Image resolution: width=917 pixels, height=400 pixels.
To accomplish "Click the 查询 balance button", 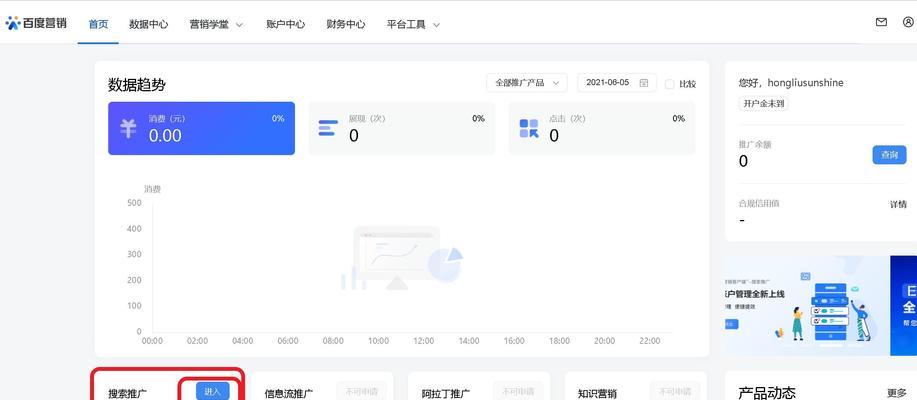I will [890, 155].
